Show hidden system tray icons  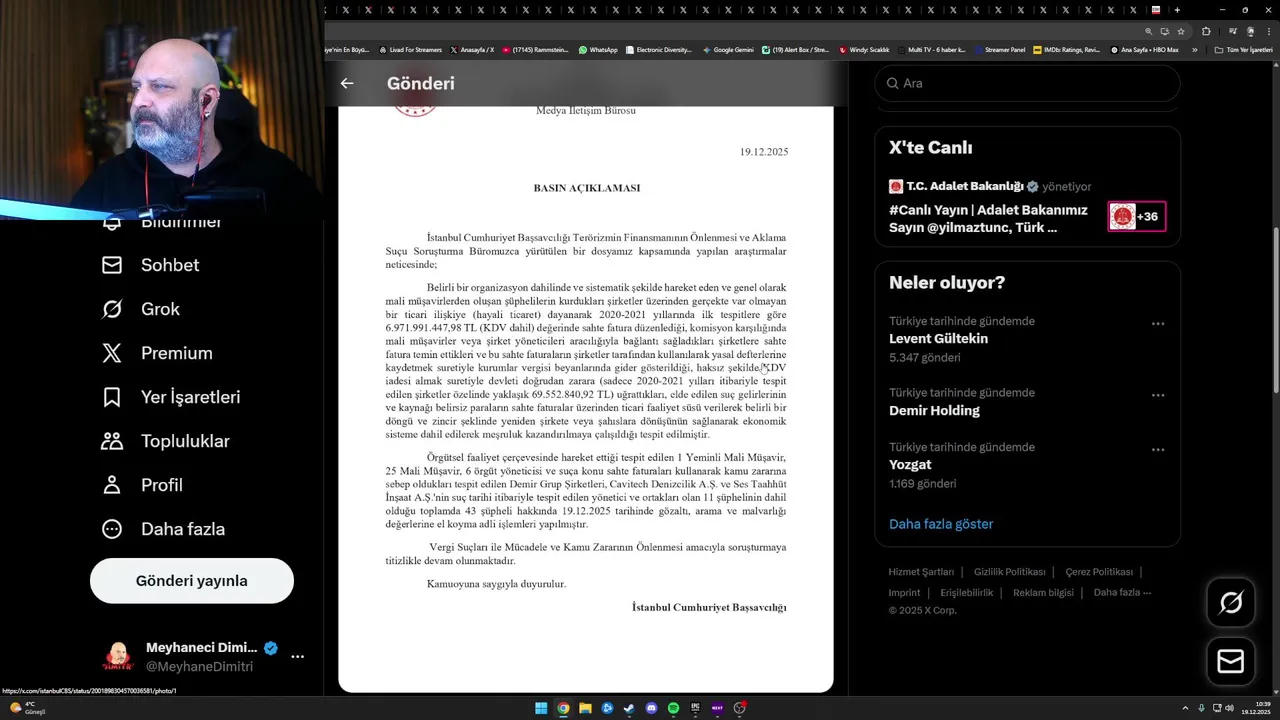[x=1186, y=708]
